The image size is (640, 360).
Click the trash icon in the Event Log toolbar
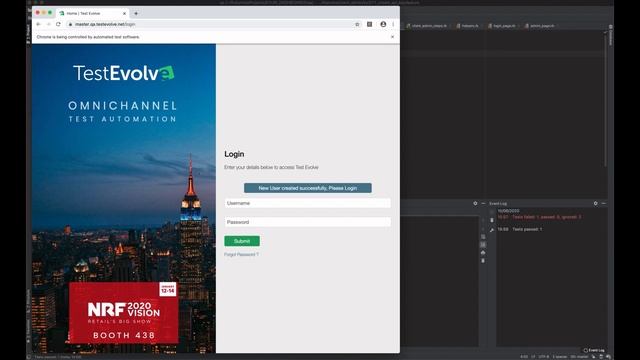[492, 220]
